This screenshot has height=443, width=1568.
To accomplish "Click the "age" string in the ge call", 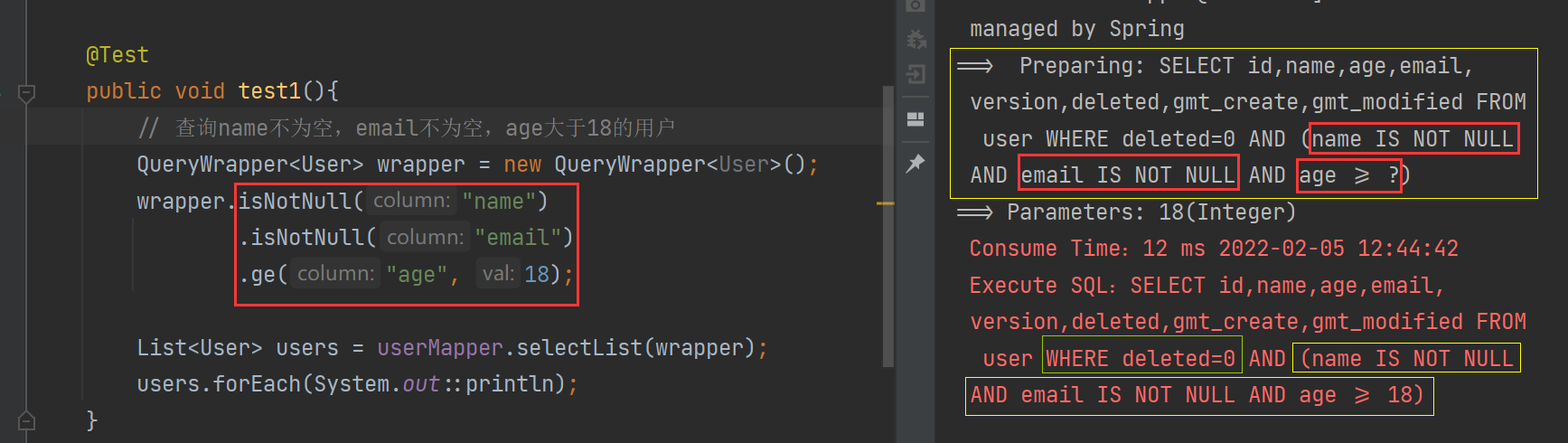I will click(x=417, y=274).
